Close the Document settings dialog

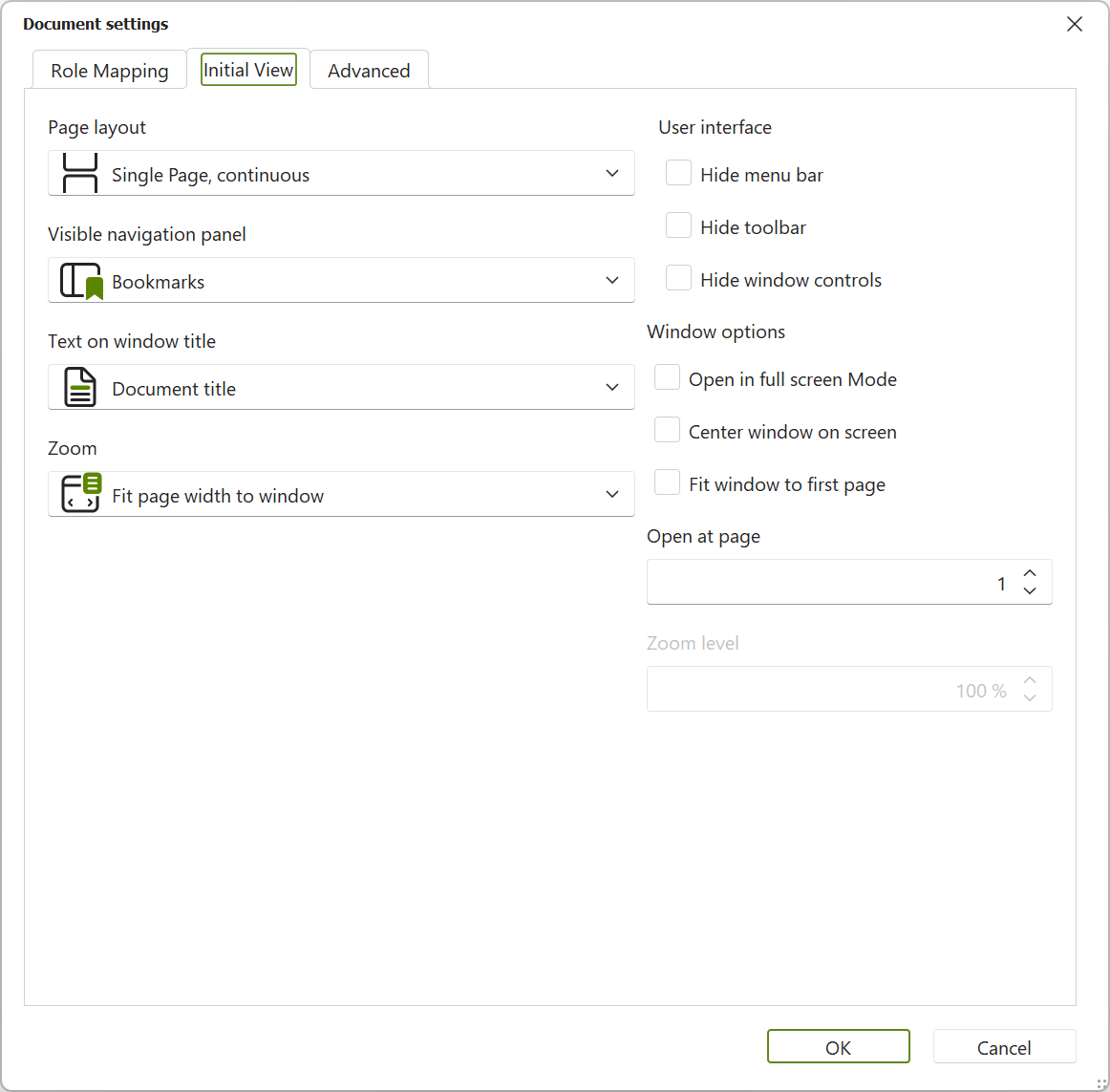(x=1074, y=24)
